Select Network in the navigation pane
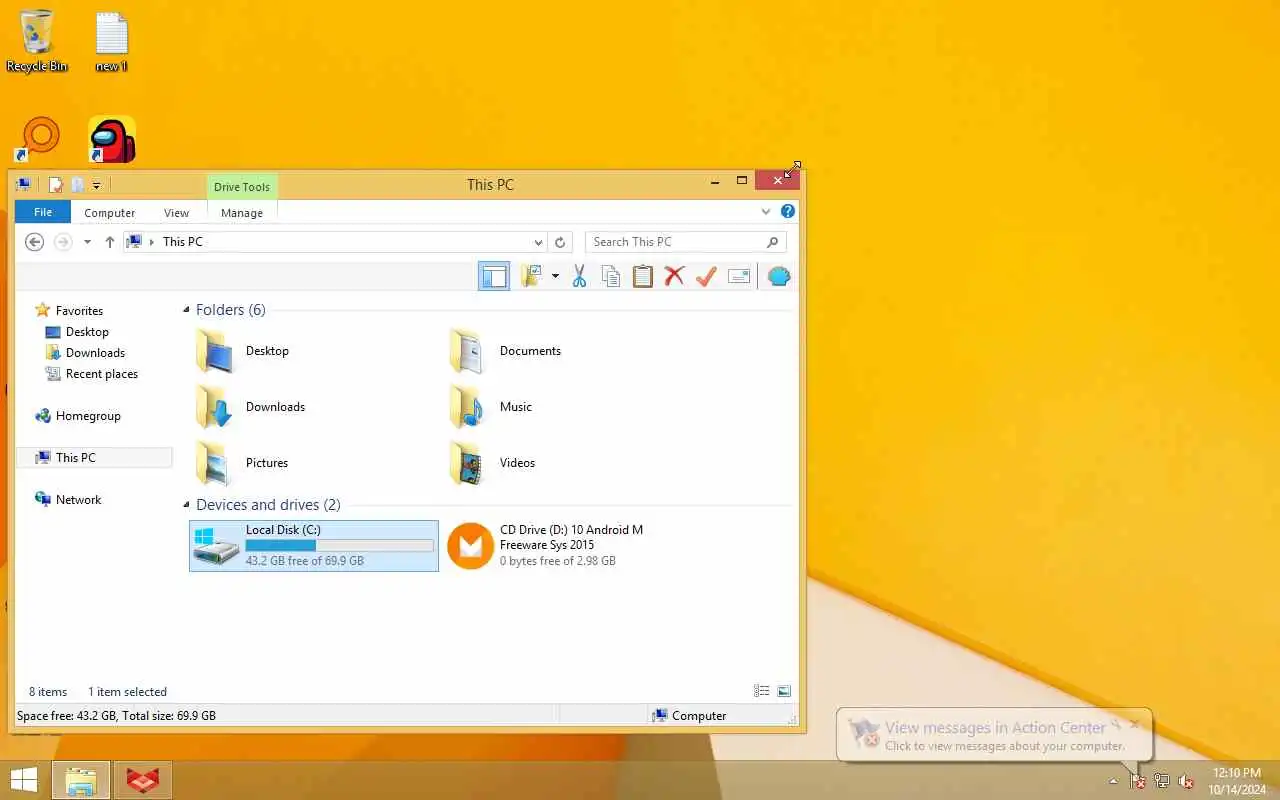This screenshot has height=800, width=1280. (x=79, y=500)
